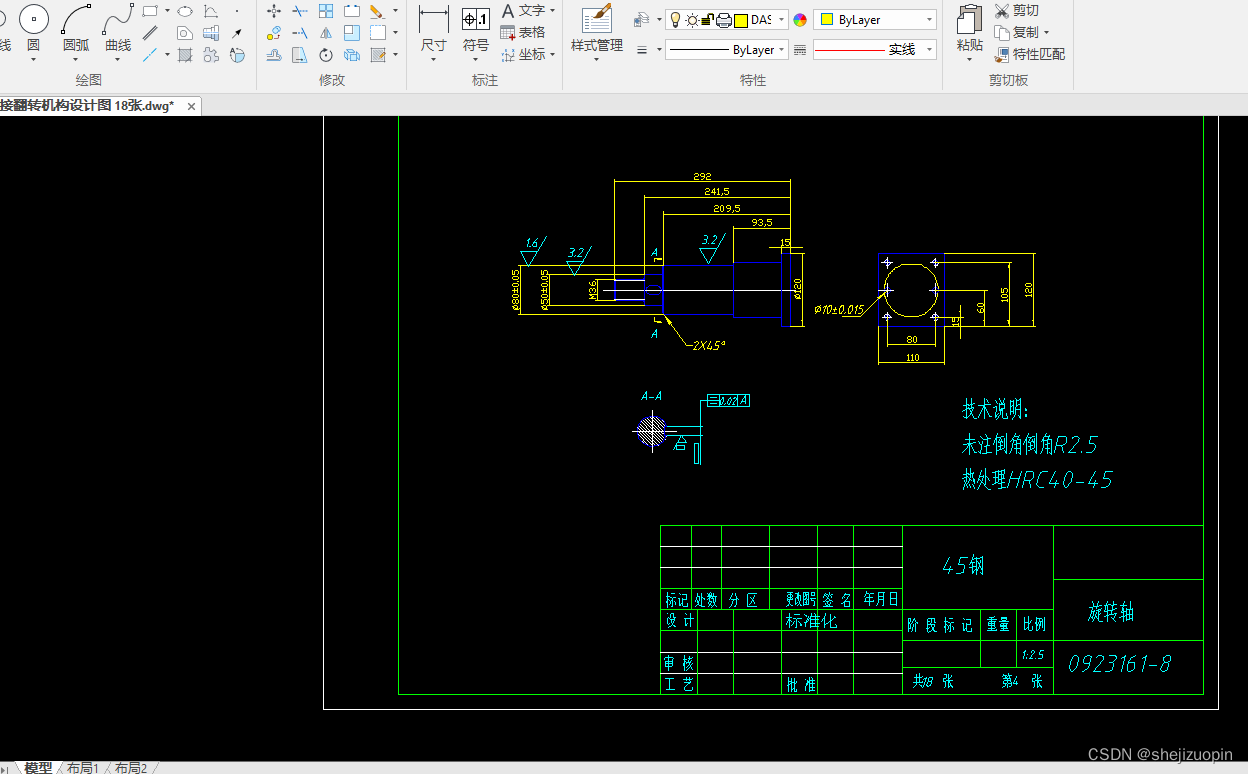Click the 旋转轴 title block text
Screen dimensions: 1248x774
pos(1111,612)
